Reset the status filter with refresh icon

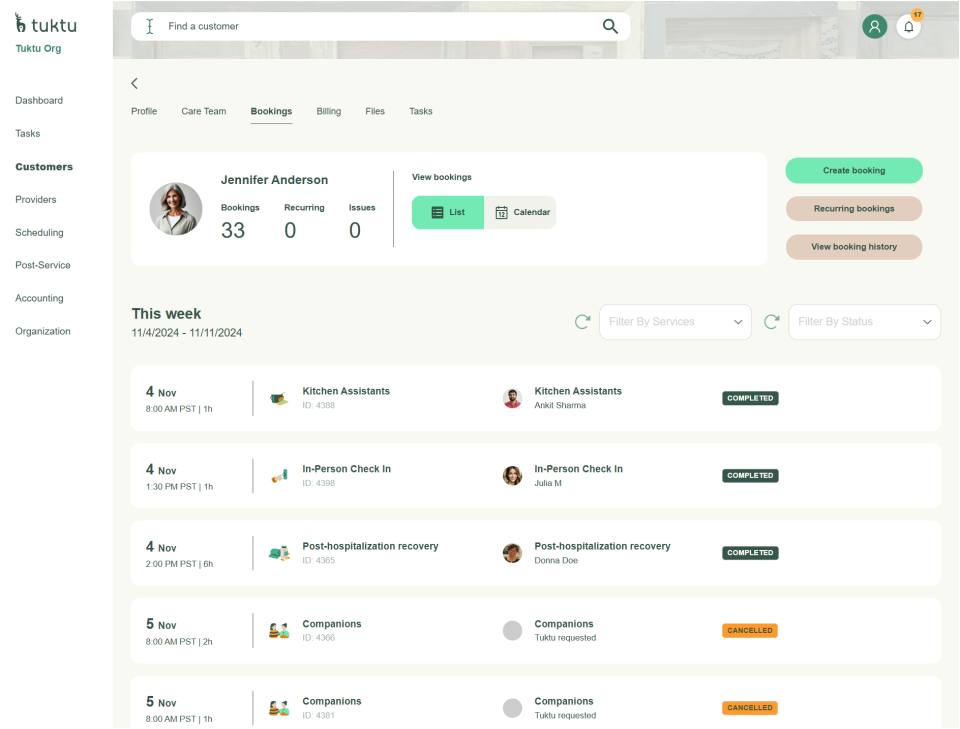[771, 322]
